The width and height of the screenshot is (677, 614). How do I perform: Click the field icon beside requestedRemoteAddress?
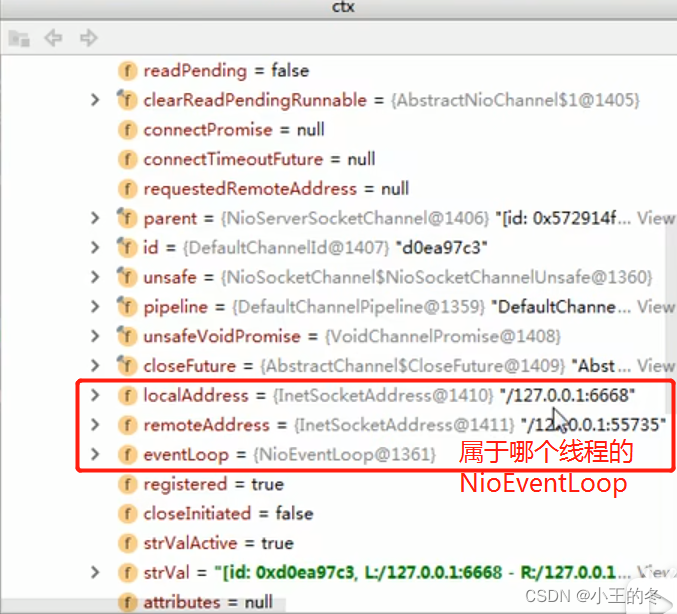coord(127,189)
